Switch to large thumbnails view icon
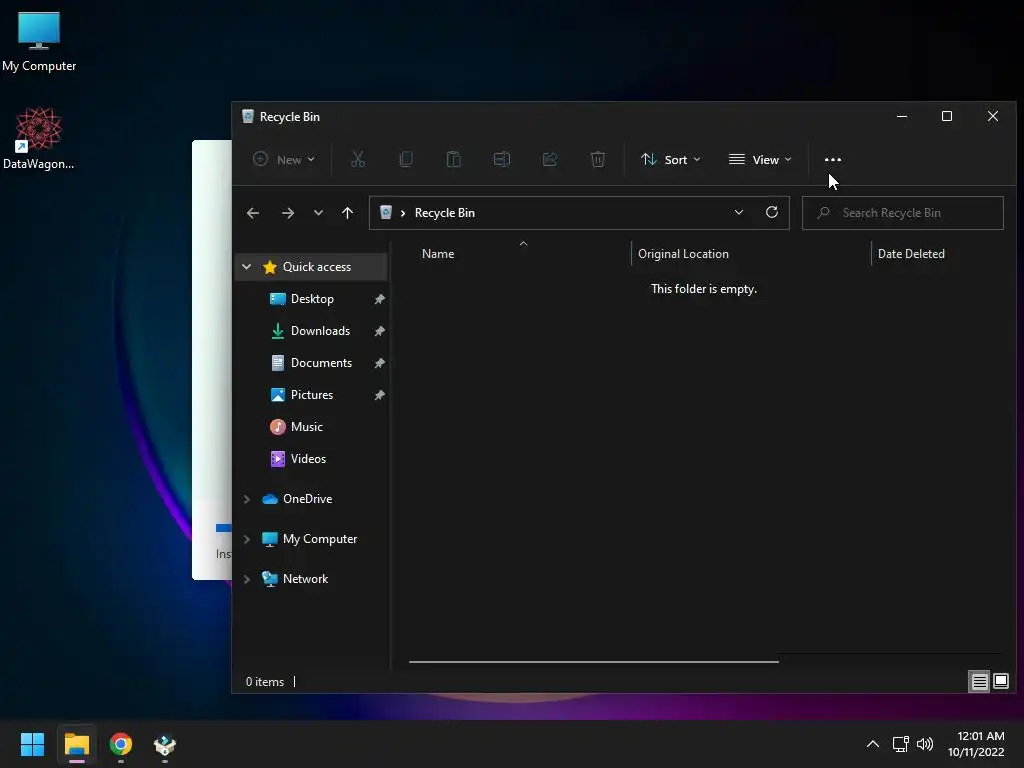The height and width of the screenshot is (768, 1024). tap(1000, 682)
